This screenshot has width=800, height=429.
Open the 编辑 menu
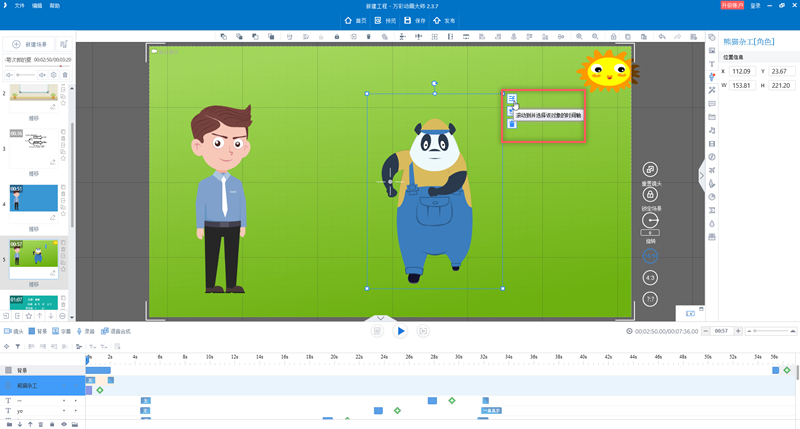point(37,6)
